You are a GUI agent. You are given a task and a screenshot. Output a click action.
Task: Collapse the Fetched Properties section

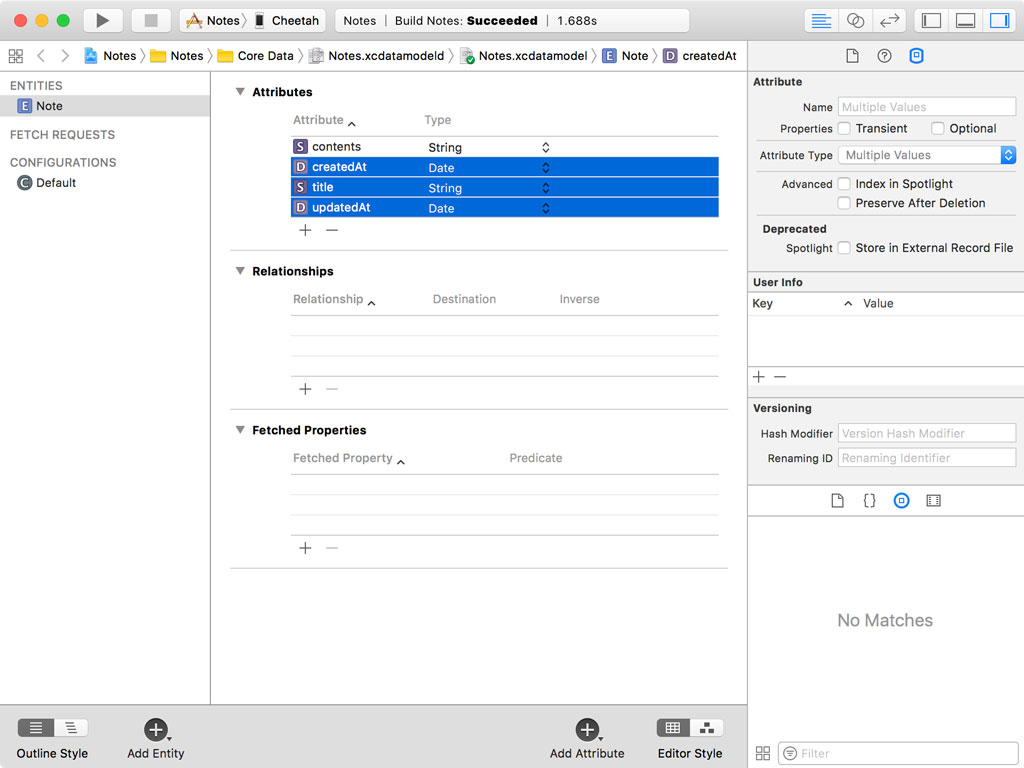coord(240,430)
